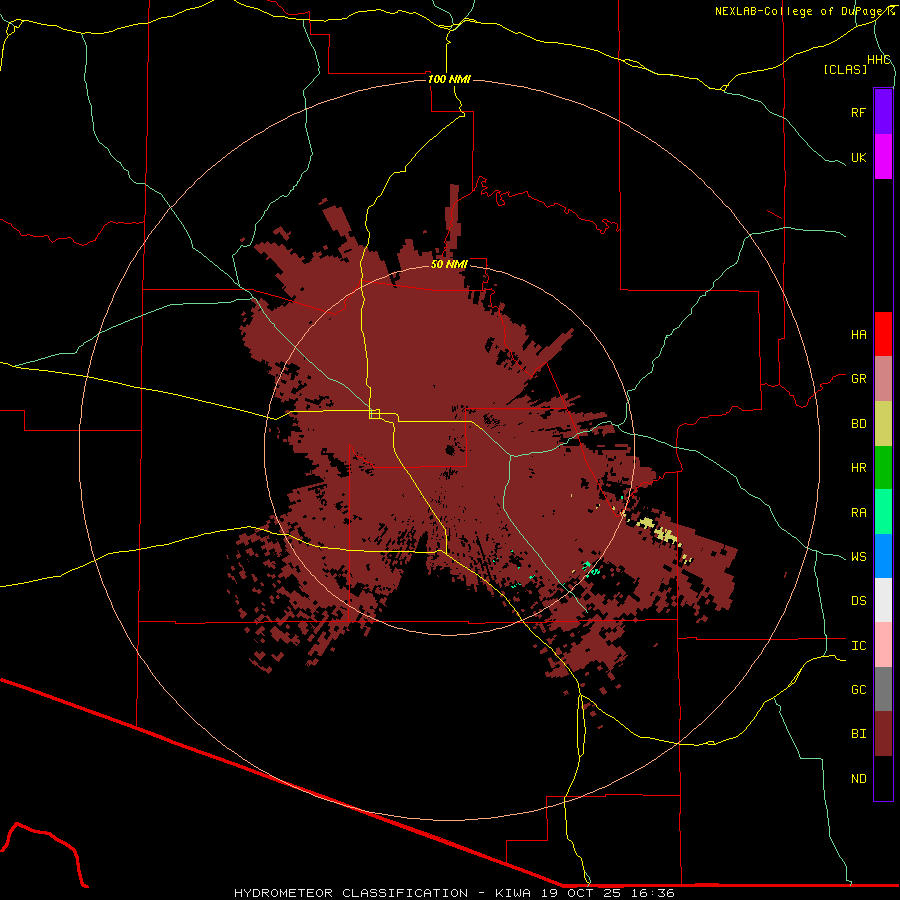The height and width of the screenshot is (900, 900).
Task: Click the yellow big-drops echo cluster
Action: [657, 529]
